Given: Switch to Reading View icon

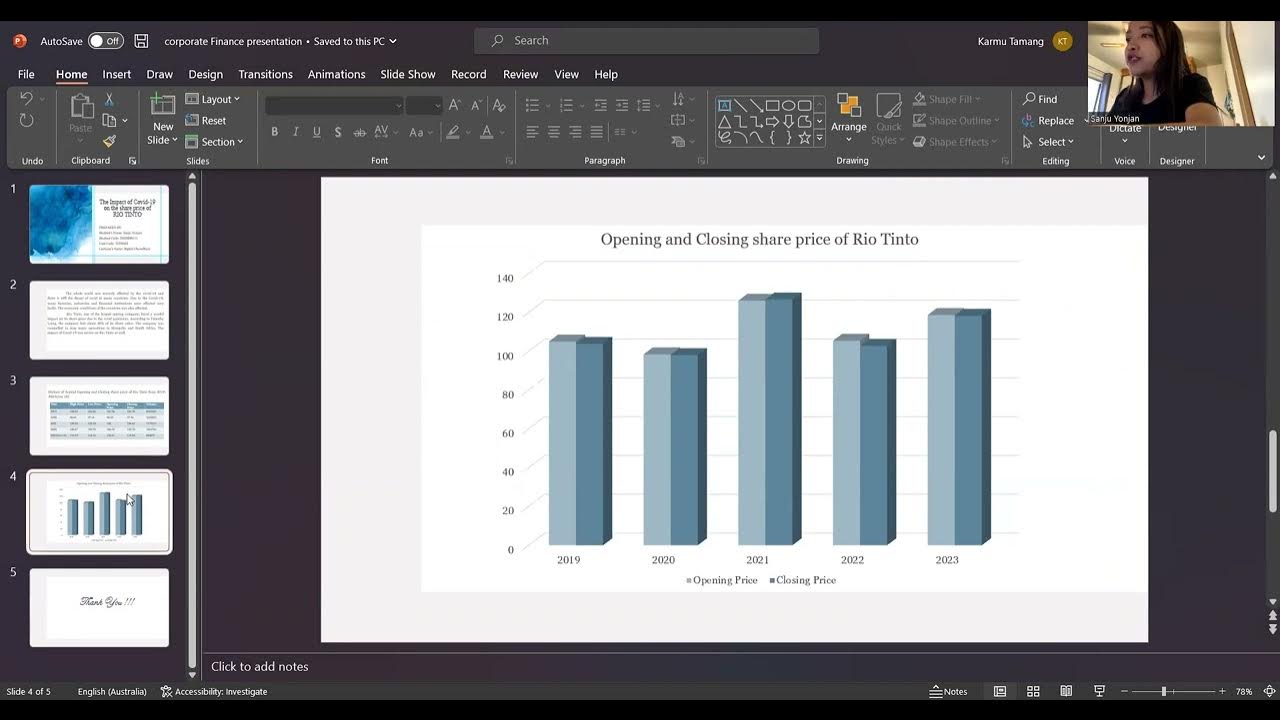Looking at the screenshot, I should pyautogui.click(x=1066, y=691).
